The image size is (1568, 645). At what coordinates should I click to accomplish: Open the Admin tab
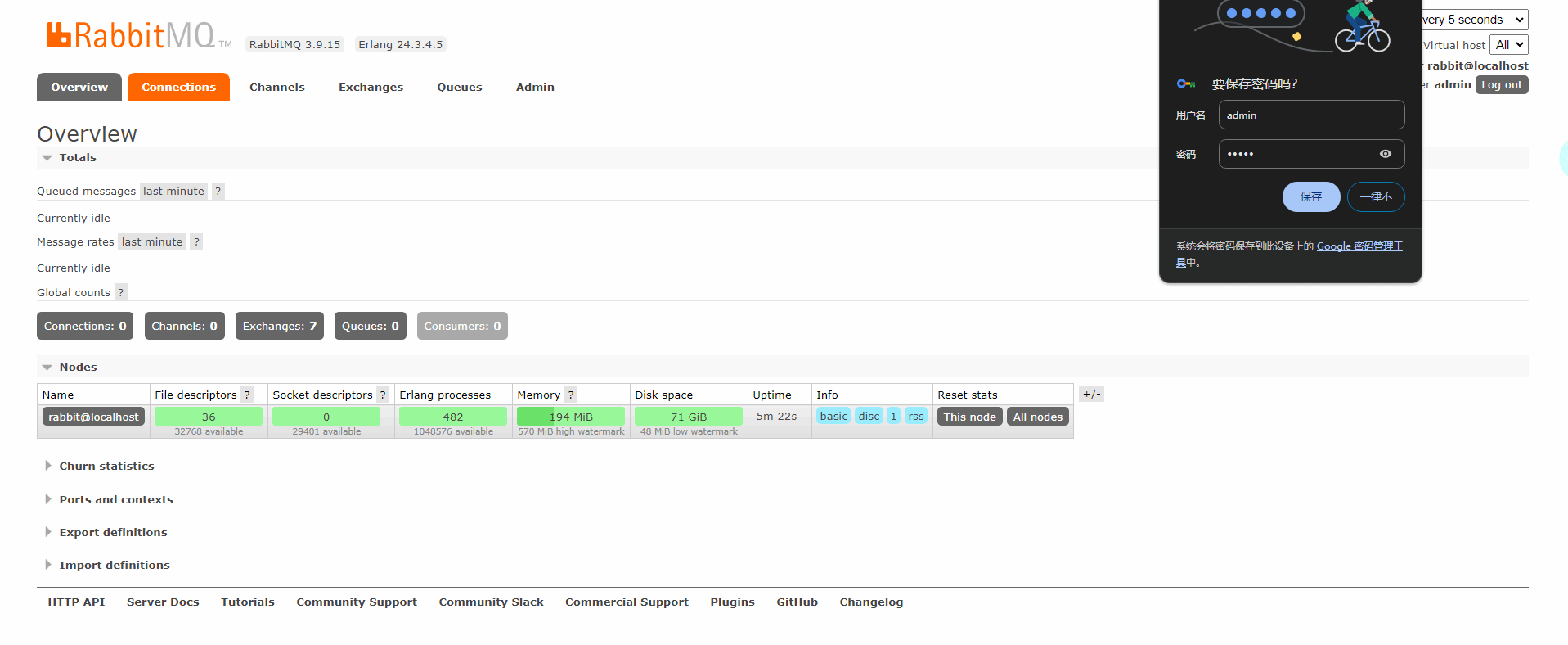pyautogui.click(x=535, y=87)
